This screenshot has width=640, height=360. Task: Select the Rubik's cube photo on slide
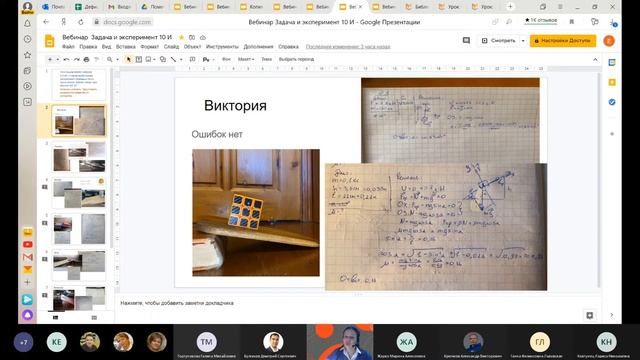pyautogui.click(x=256, y=213)
